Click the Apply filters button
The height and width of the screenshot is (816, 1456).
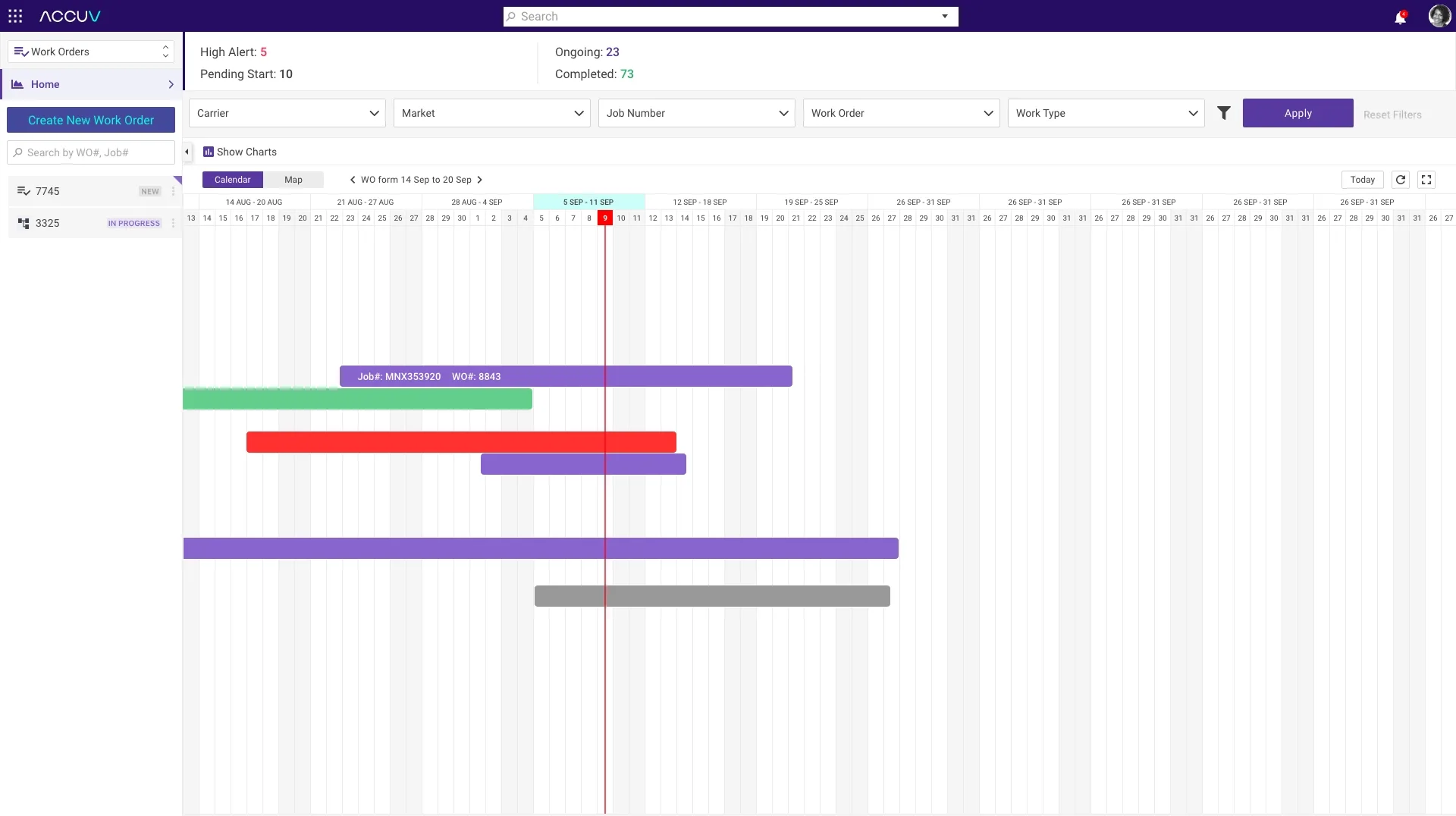click(x=1298, y=113)
